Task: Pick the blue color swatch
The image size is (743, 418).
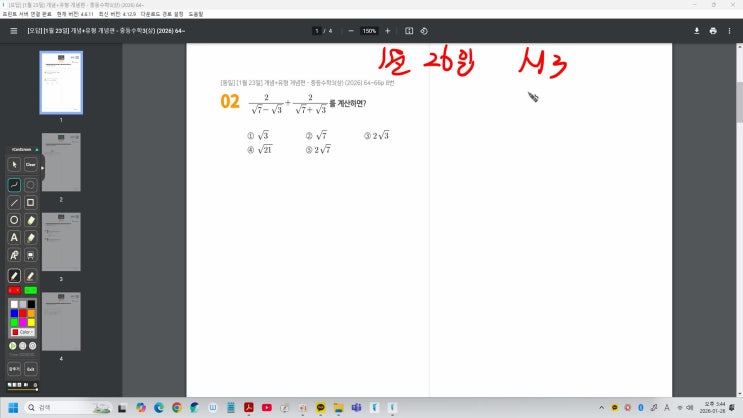Action: pos(14,313)
